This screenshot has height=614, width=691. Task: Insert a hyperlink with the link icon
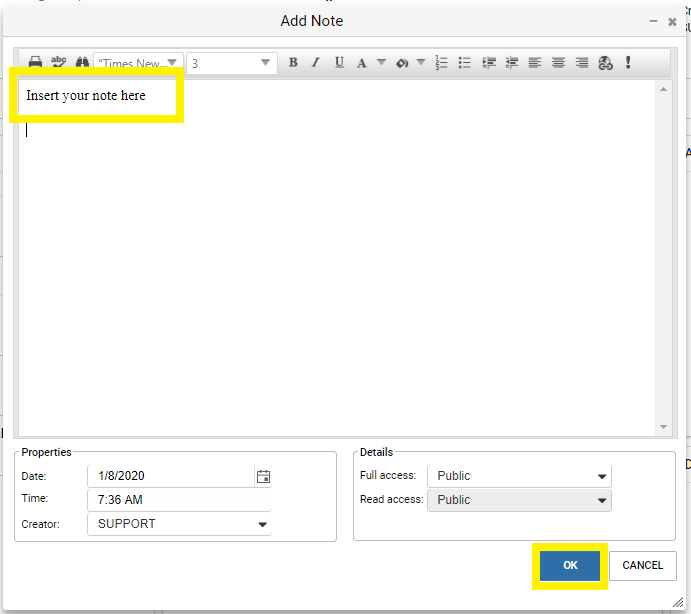tap(605, 63)
